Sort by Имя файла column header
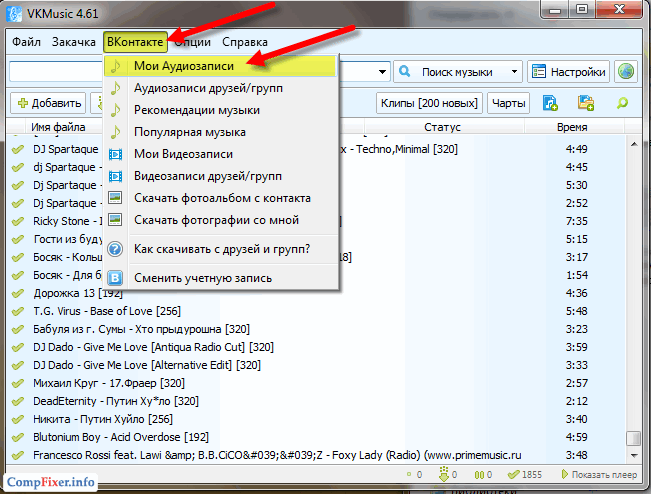Viewport: 651px width, 494px height. click(58, 127)
